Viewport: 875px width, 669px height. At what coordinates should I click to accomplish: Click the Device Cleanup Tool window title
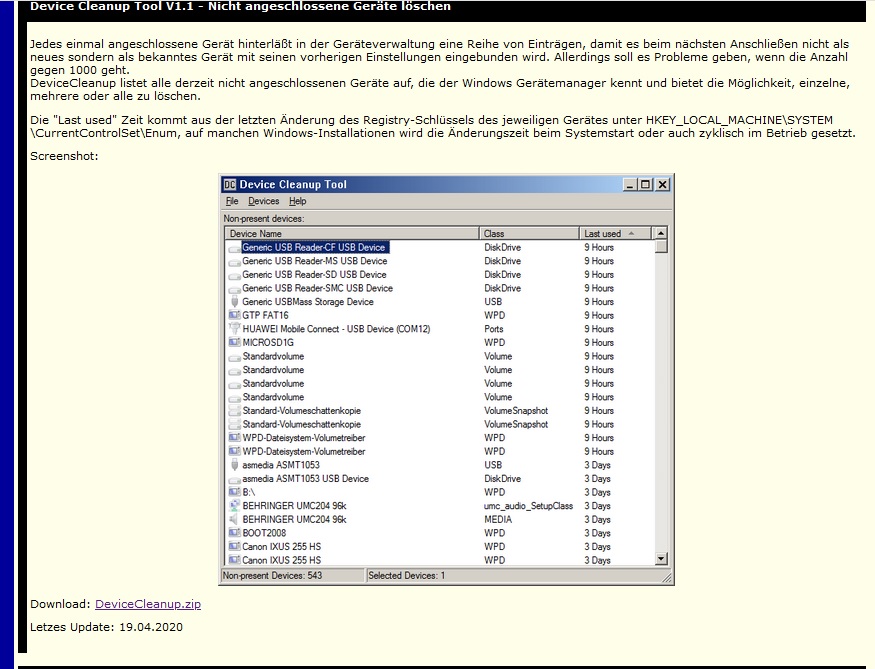(x=293, y=185)
